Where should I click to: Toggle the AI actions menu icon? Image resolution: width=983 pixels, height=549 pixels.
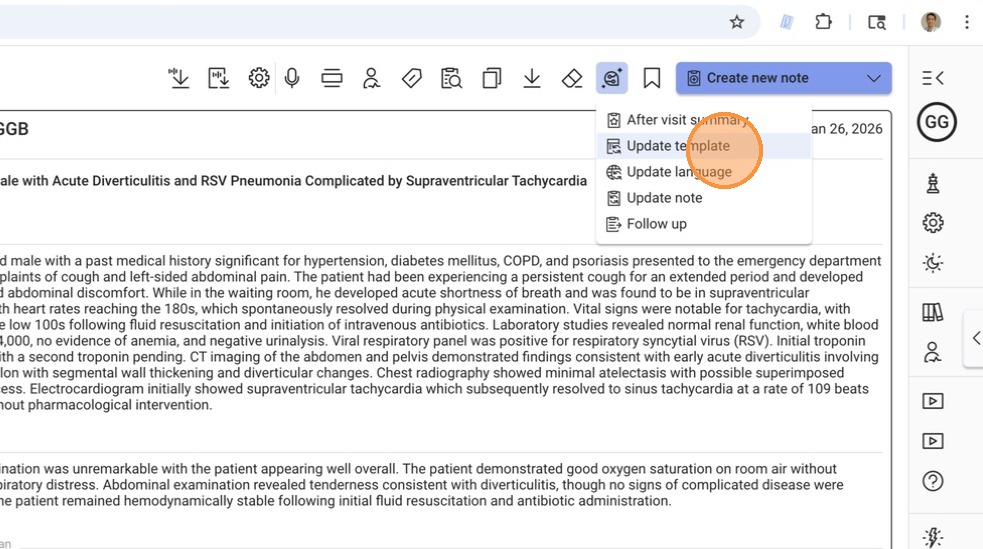(612, 78)
